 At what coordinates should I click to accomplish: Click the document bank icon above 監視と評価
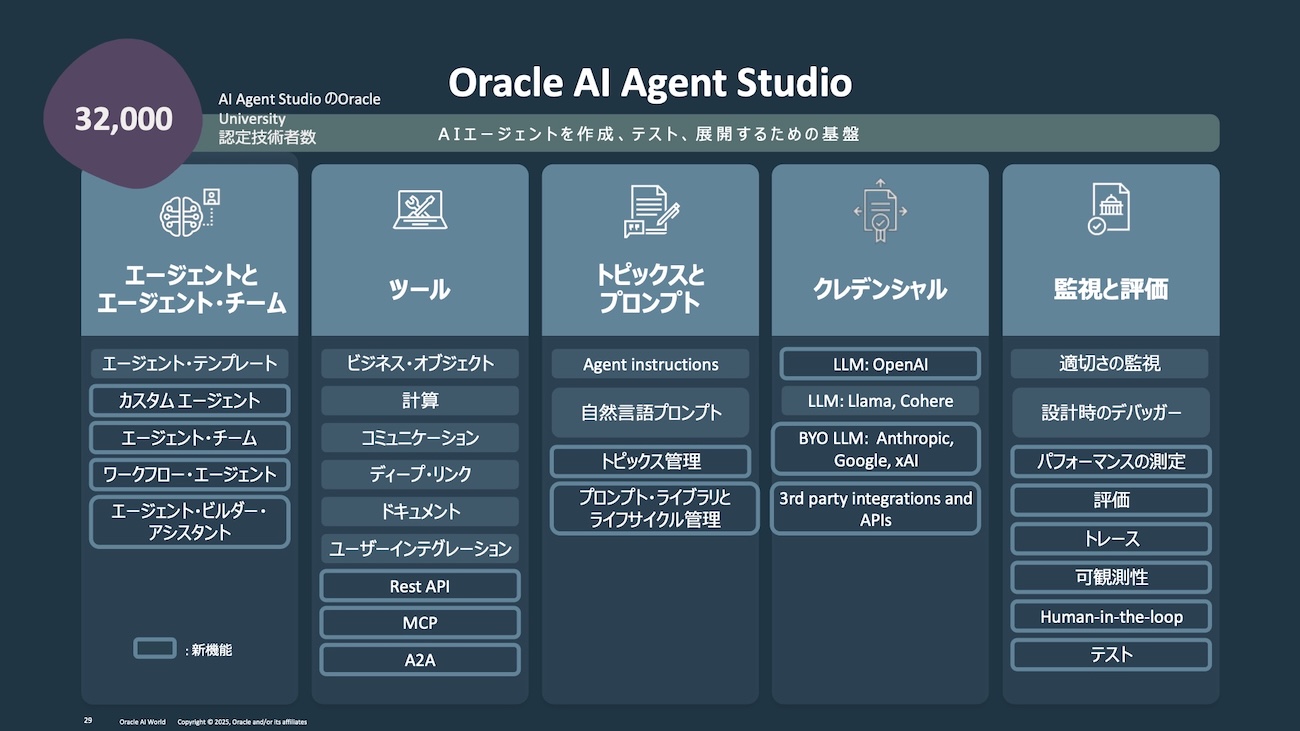tap(1110, 209)
